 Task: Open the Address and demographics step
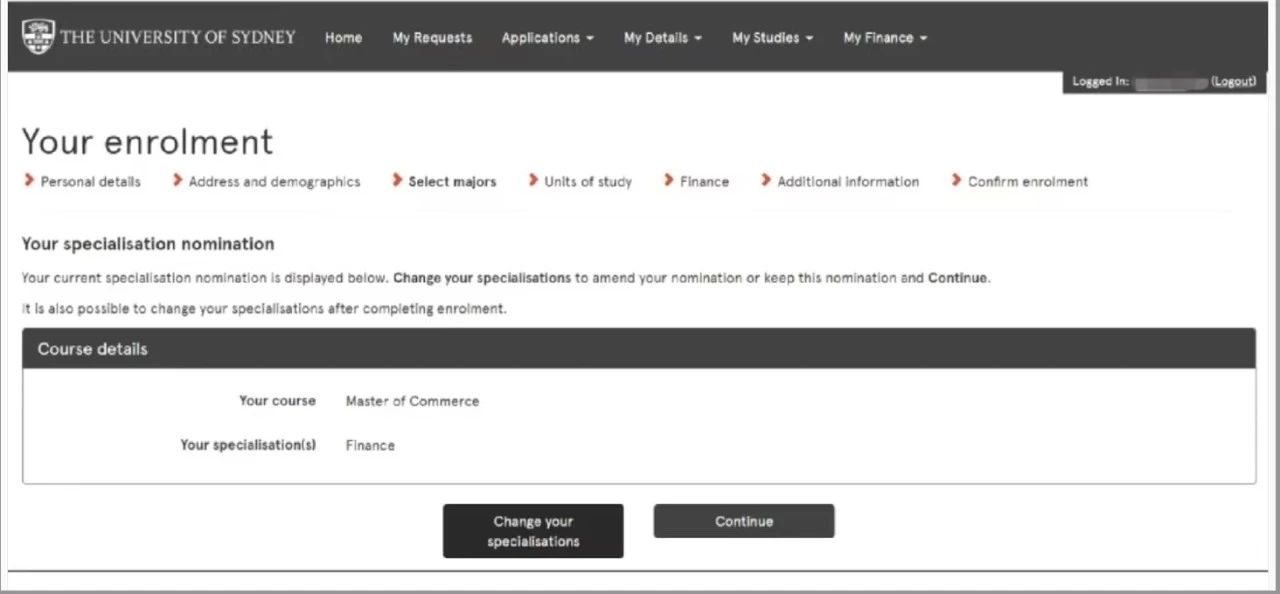(x=274, y=182)
